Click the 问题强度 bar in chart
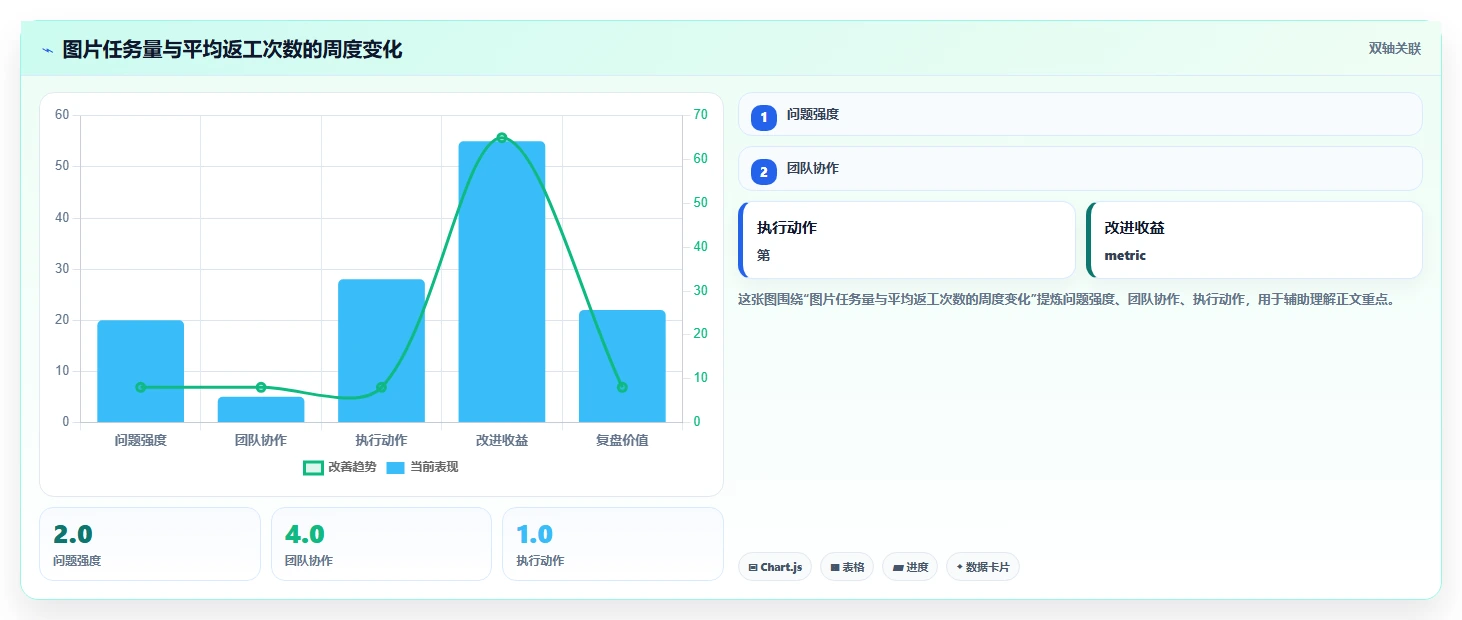Screen dimensions: 1462x620 pyautogui.click(x=141, y=371)
